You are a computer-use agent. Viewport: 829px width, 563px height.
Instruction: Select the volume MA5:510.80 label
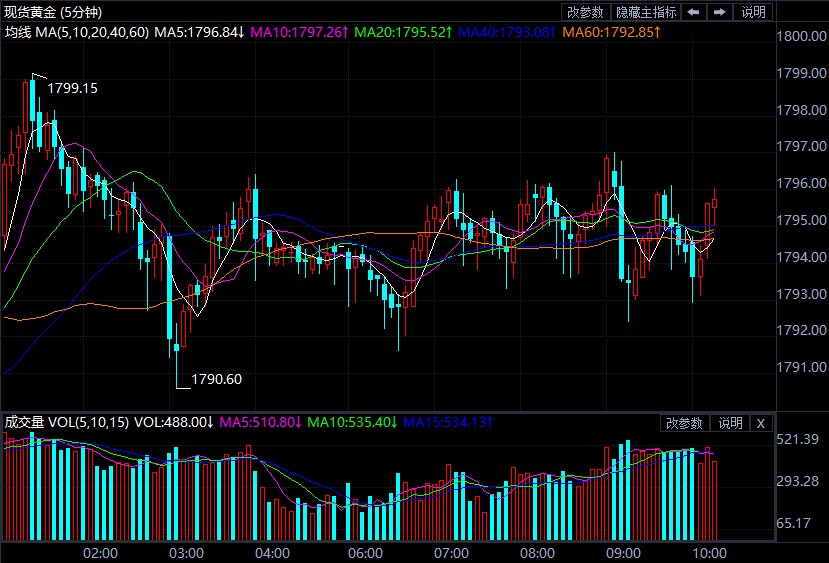(260, 423)
